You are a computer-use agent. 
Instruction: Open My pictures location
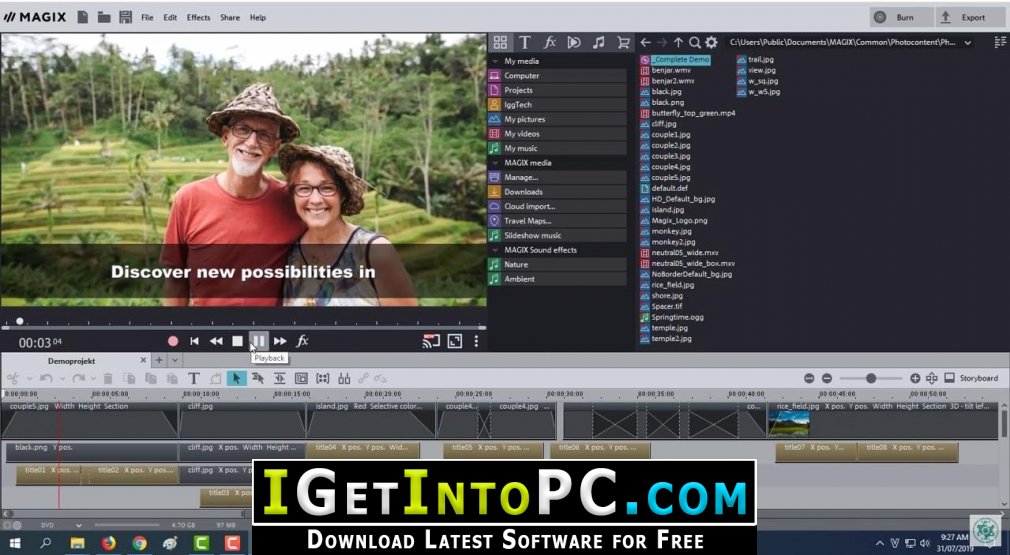(557, 119)
